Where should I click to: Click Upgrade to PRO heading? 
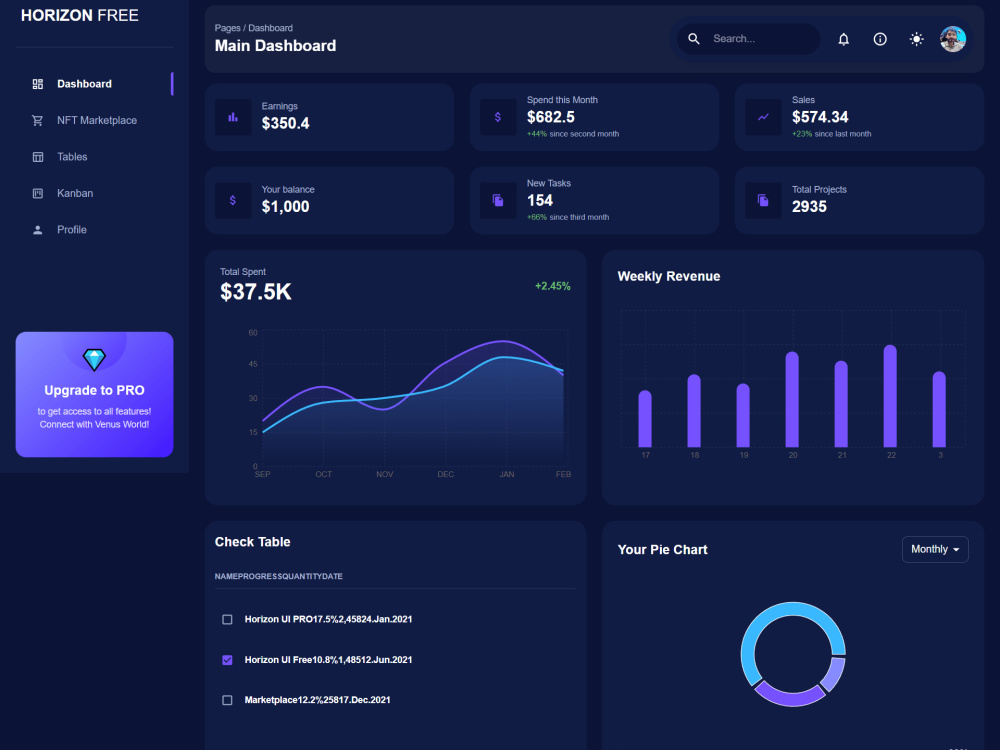[94, 390]
